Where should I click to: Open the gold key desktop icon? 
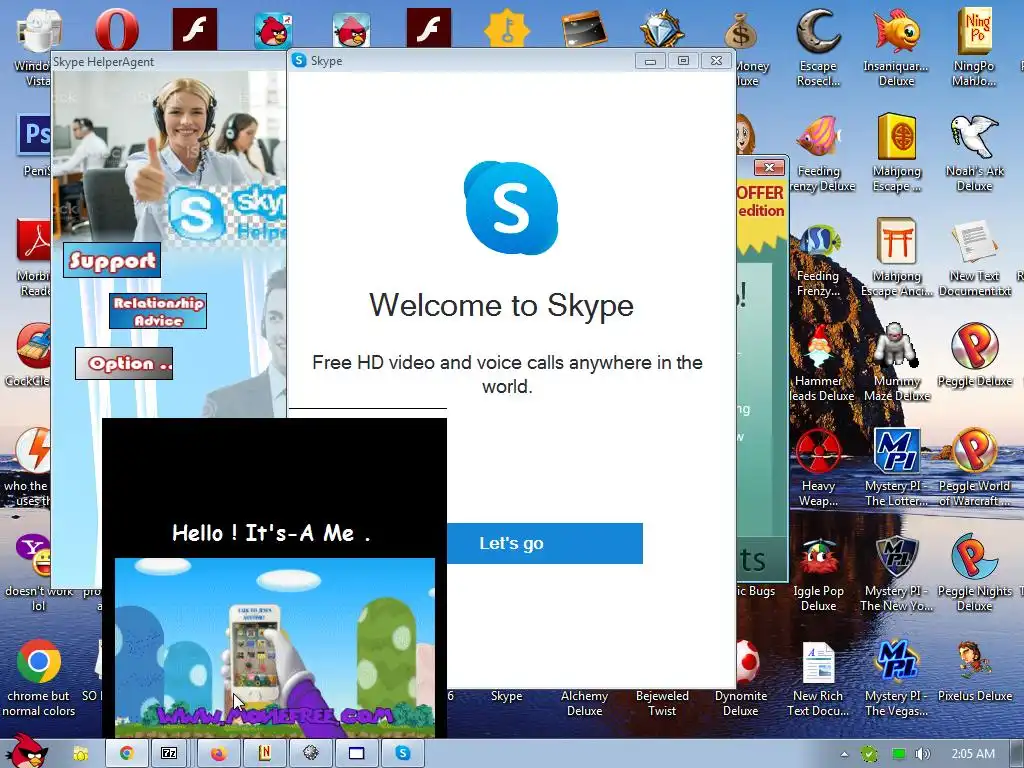coord(507,28)
